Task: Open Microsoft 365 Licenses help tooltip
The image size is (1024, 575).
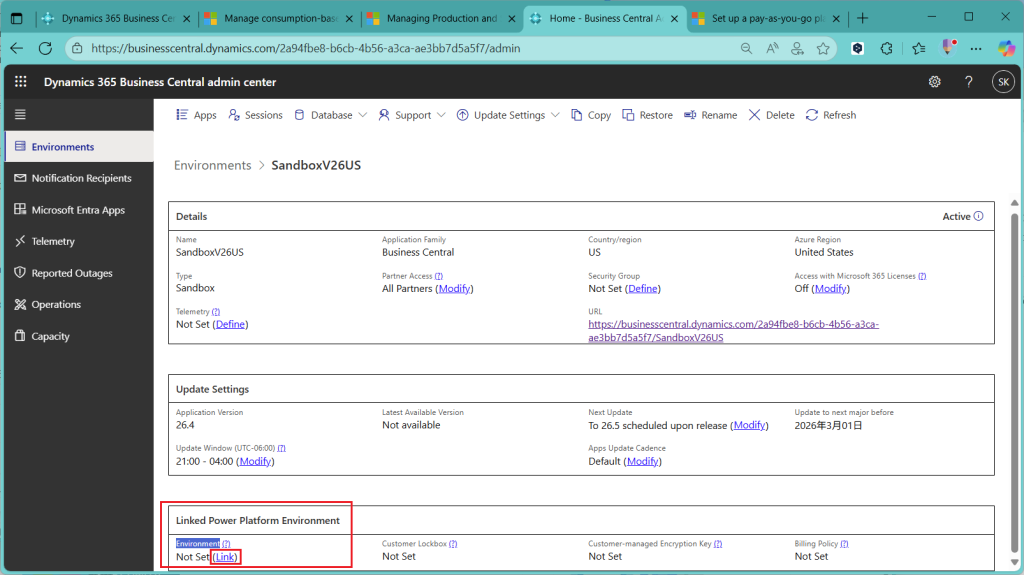Action: coord(922,276)
